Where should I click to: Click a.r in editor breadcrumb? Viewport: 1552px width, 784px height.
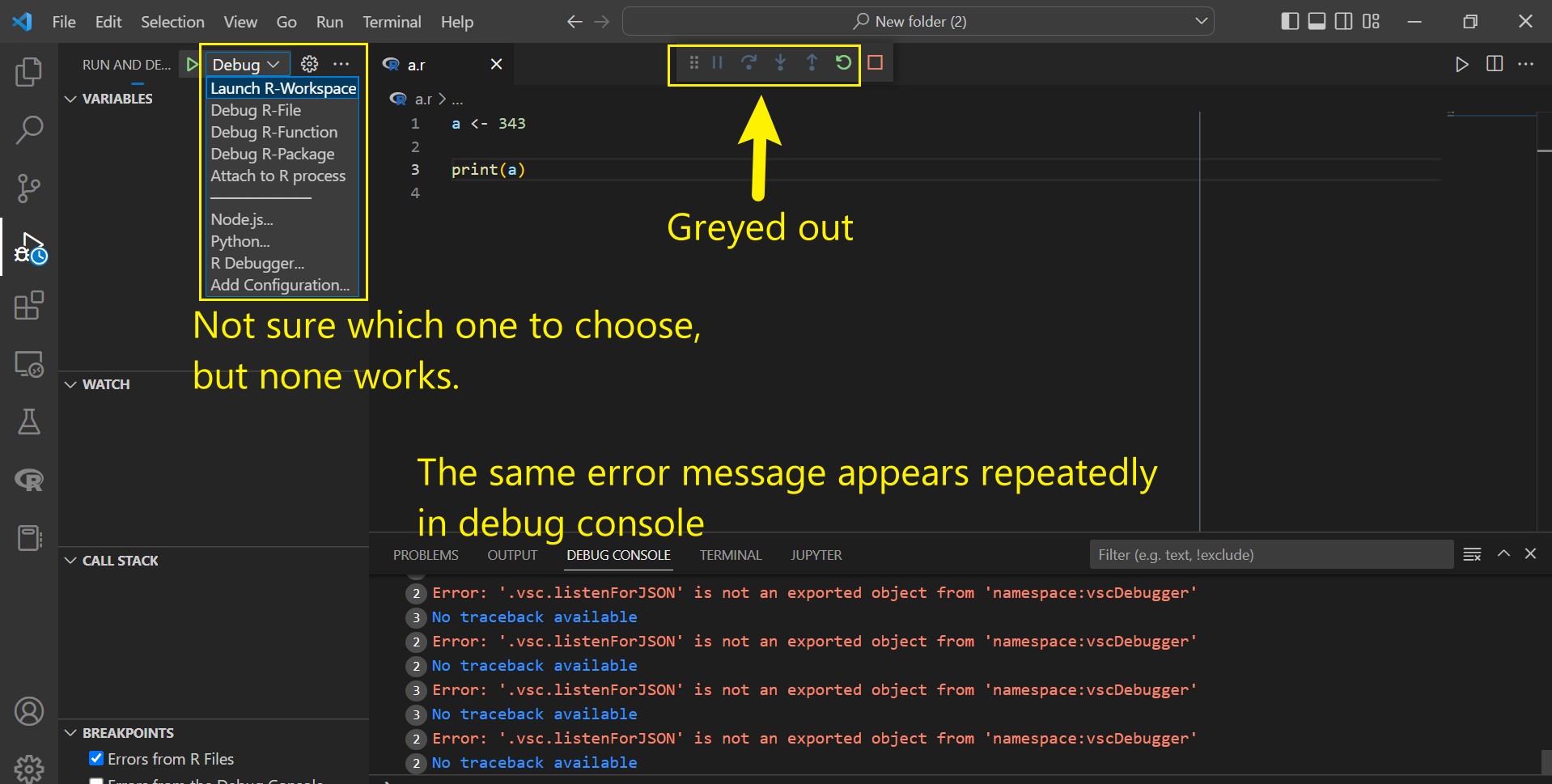[423, 99]
